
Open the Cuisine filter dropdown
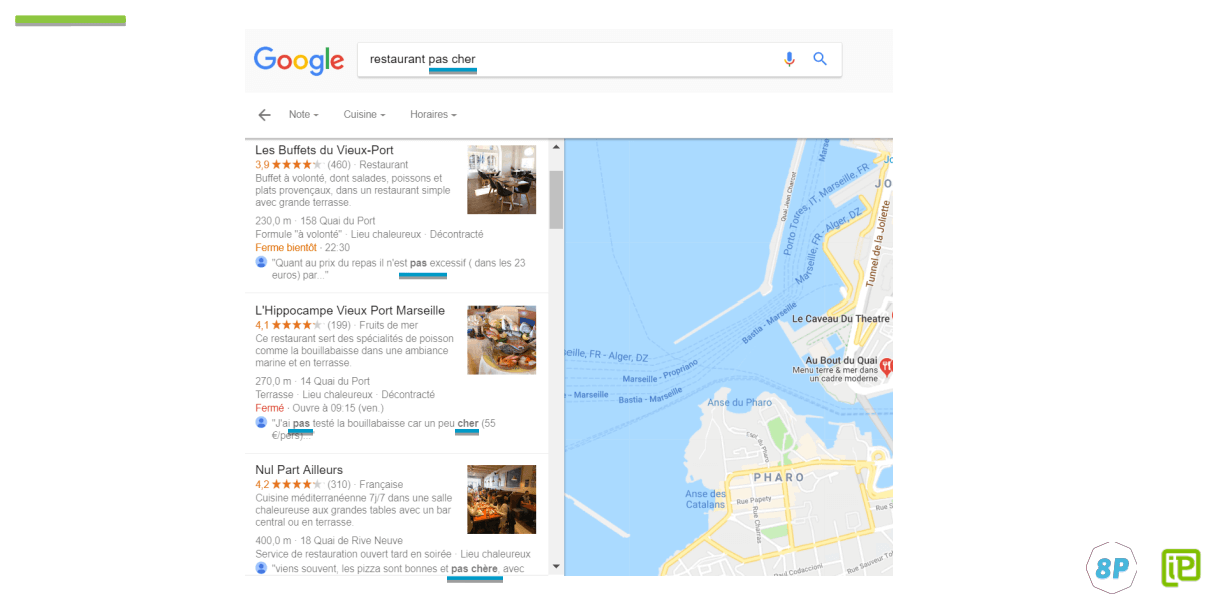[364, 115]
